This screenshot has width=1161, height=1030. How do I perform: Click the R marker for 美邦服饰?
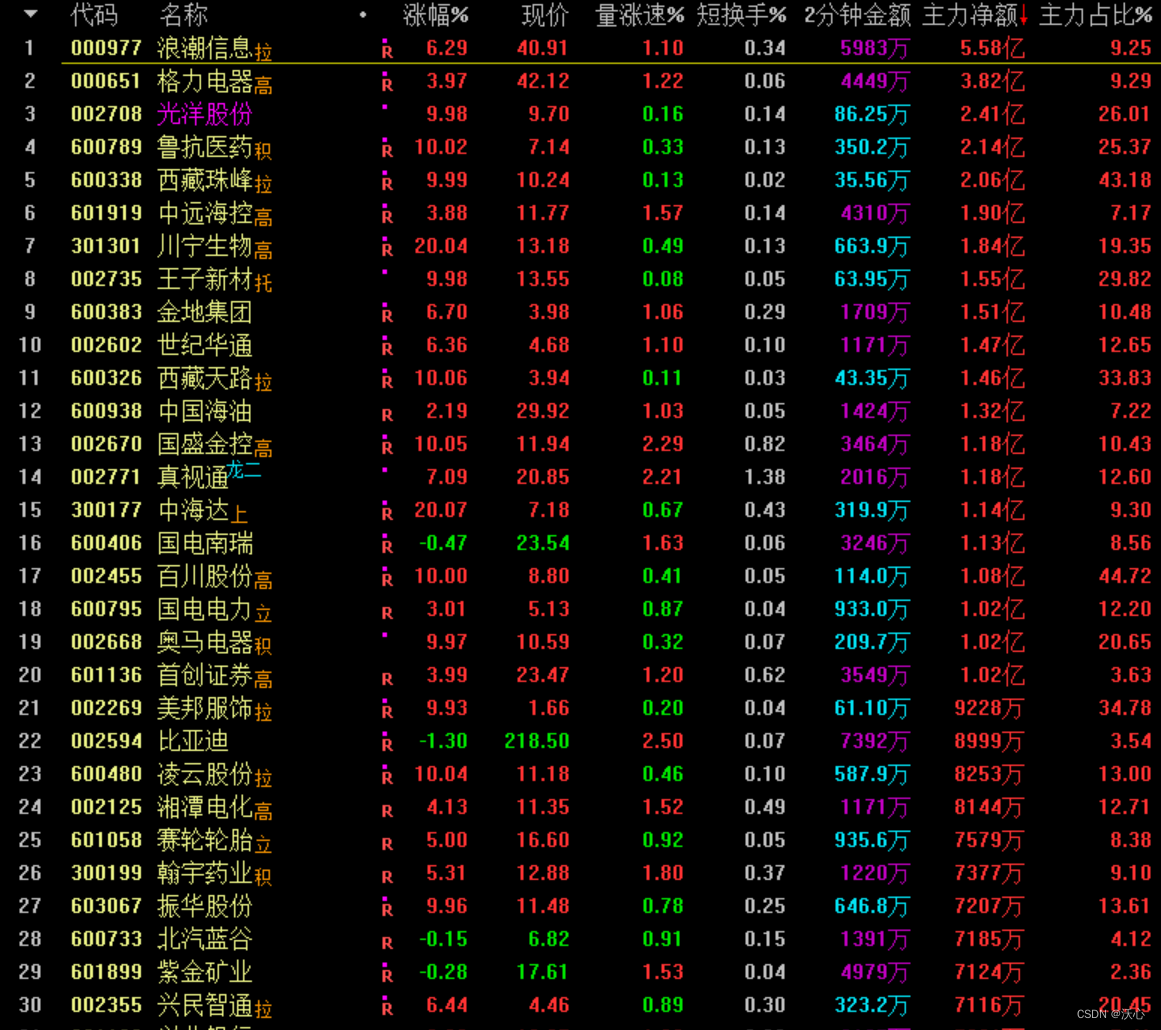(387, 710)
